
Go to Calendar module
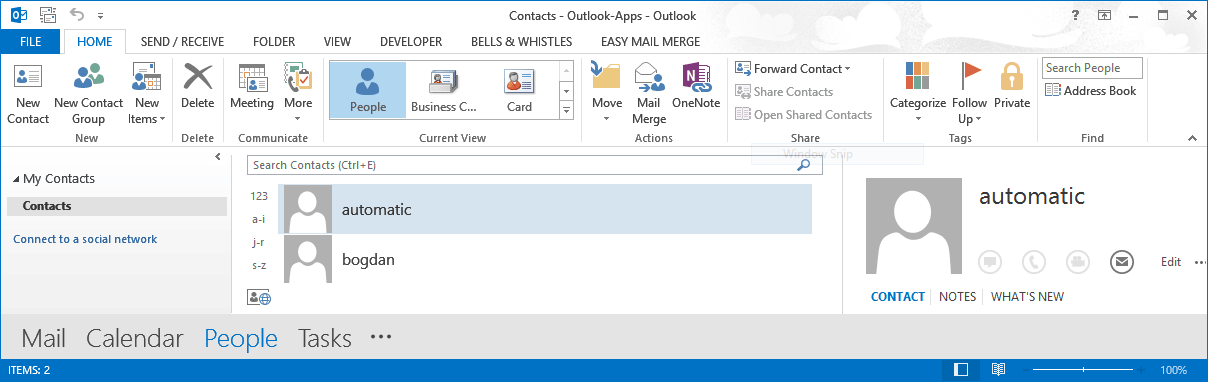pyautogui.click(x=135, y=338)
